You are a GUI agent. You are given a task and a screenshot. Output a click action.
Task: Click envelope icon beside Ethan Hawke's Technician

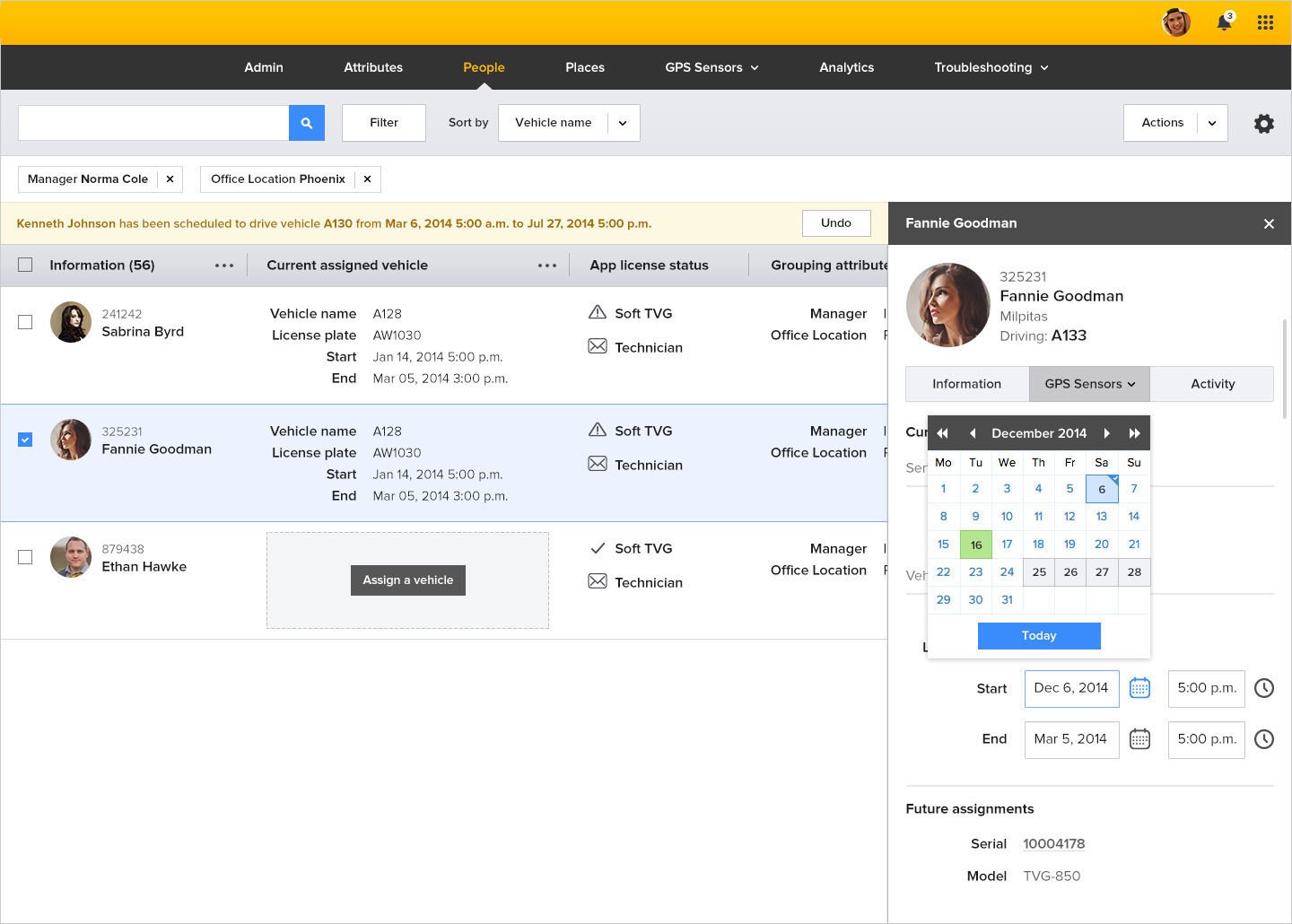[x=598, y=581]
